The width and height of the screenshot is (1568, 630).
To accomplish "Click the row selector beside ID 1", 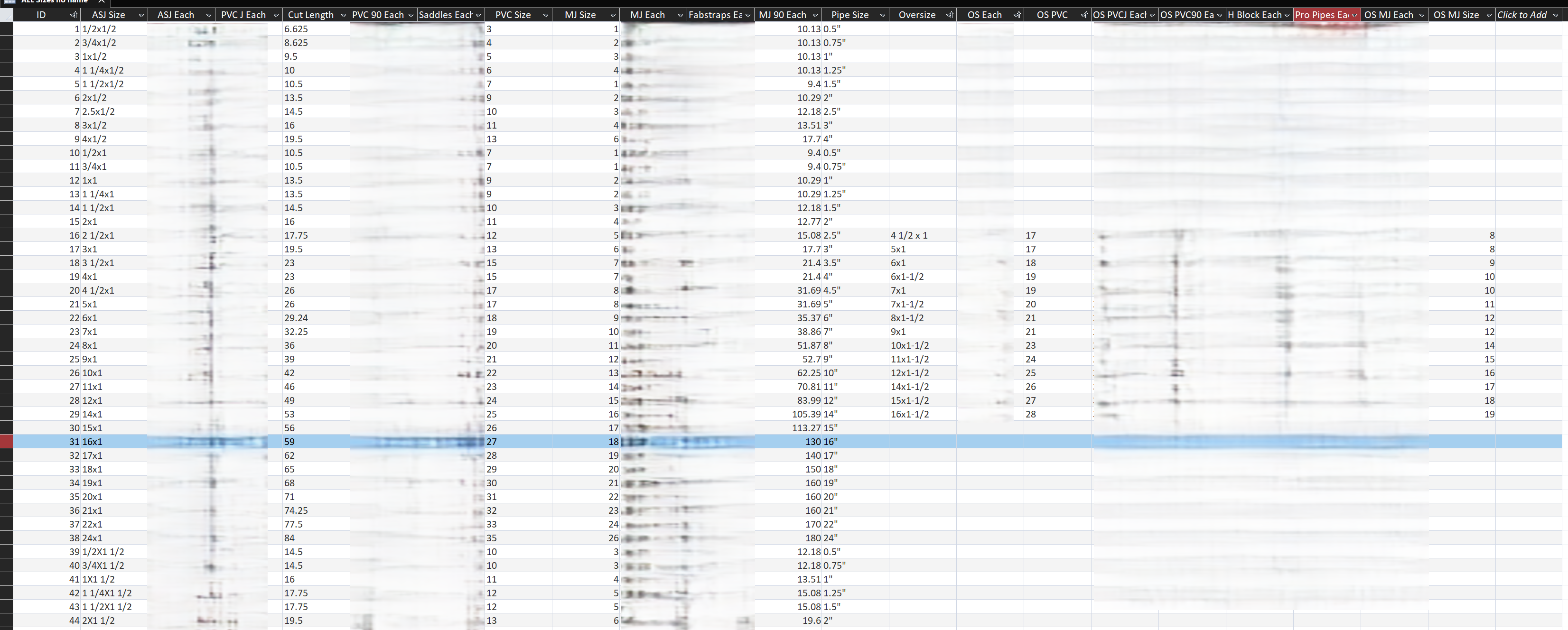I will tap(6, 29).
